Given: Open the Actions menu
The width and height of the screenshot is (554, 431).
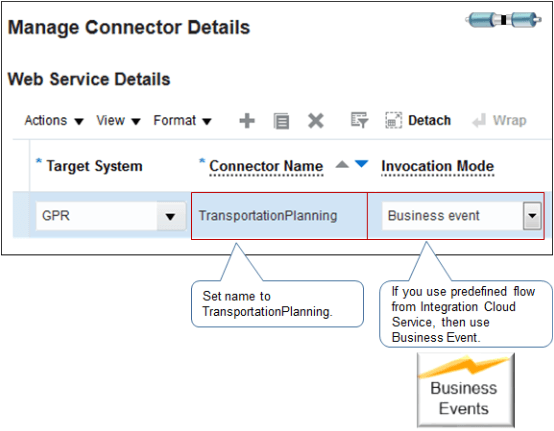Looking at the screenshot, I should (54, 121).
